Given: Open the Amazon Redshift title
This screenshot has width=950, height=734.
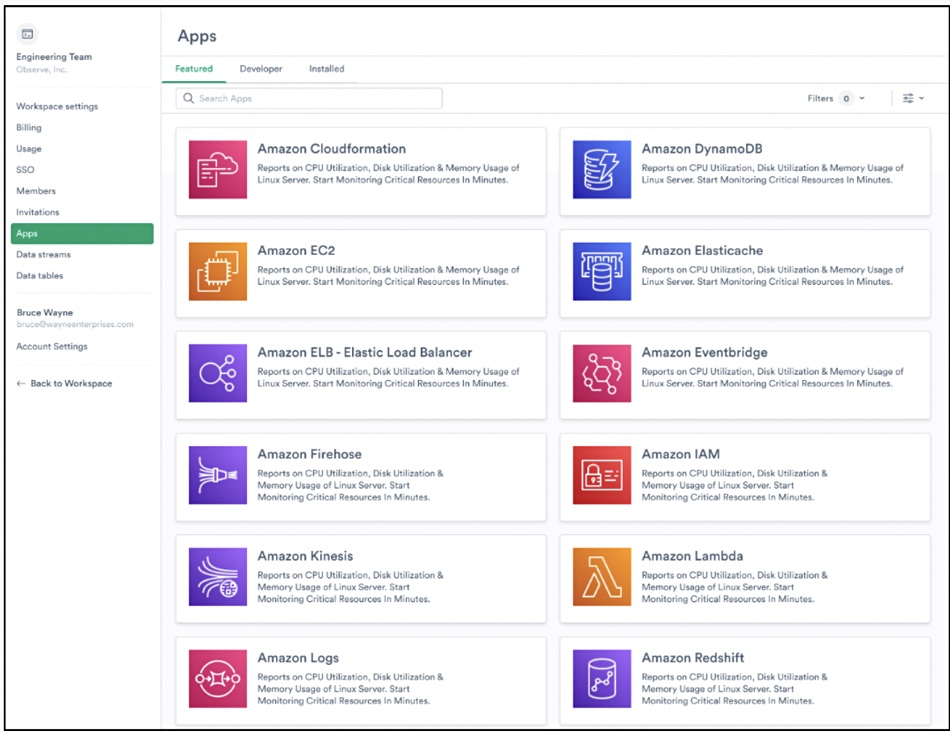Looking at the screenshot, I should tap(693, 658).
